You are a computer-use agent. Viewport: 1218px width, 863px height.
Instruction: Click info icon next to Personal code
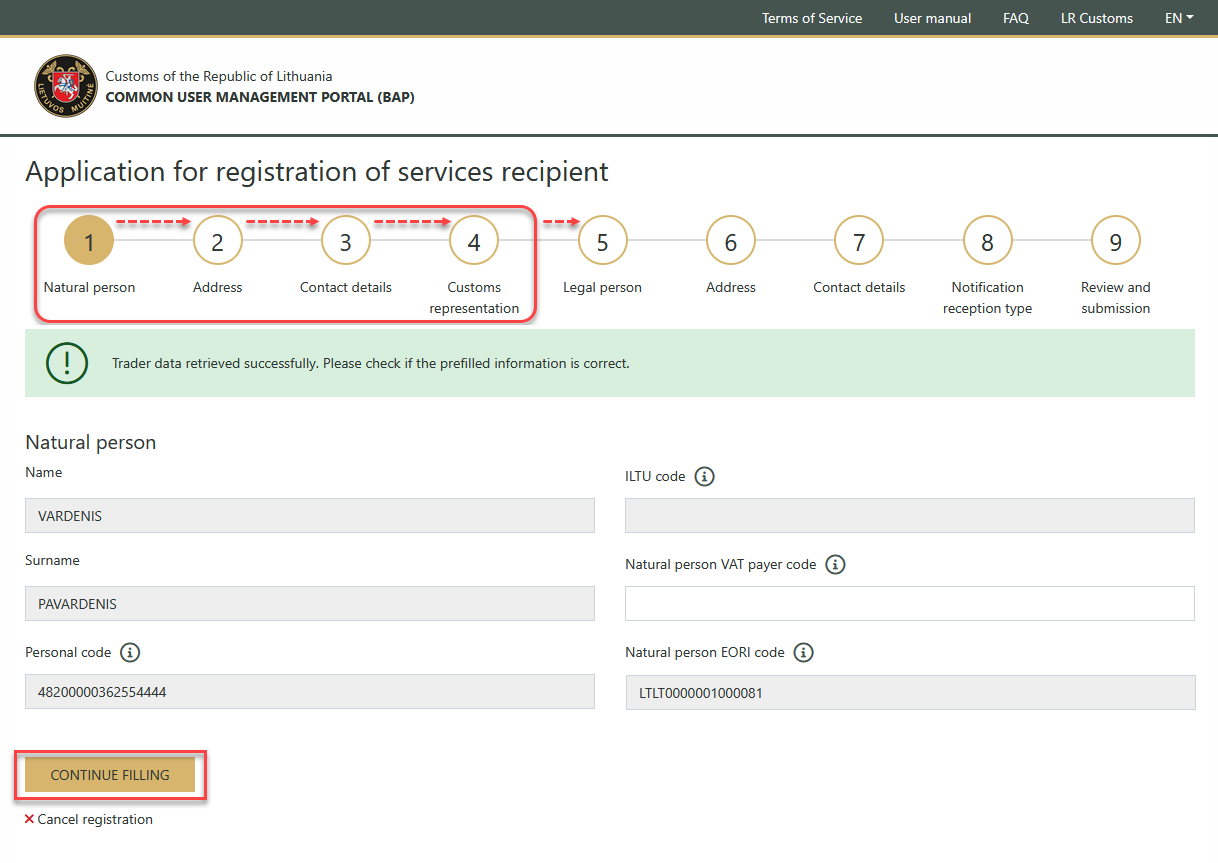click(130, 653)
